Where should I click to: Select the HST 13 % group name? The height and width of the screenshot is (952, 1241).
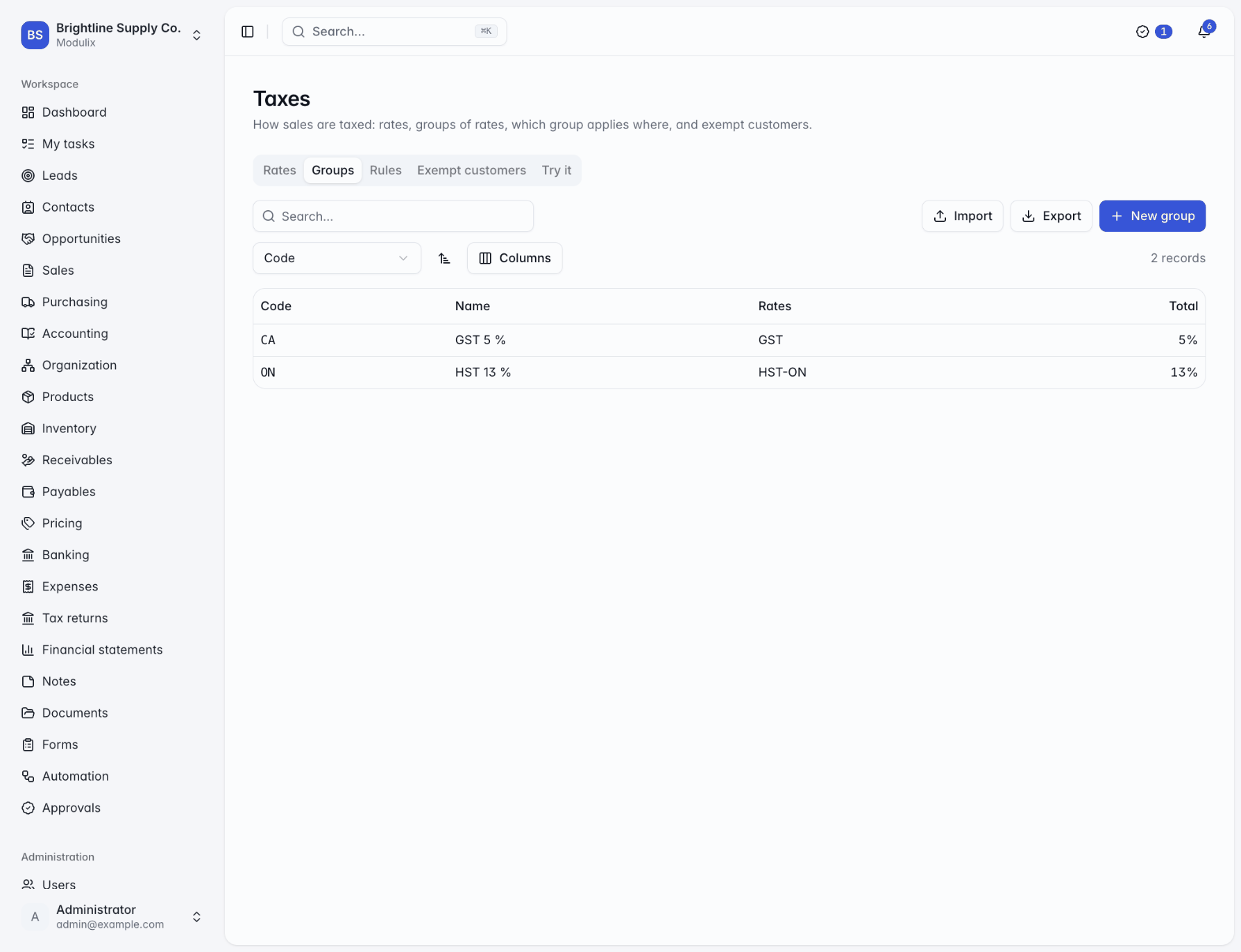(483, 373)
